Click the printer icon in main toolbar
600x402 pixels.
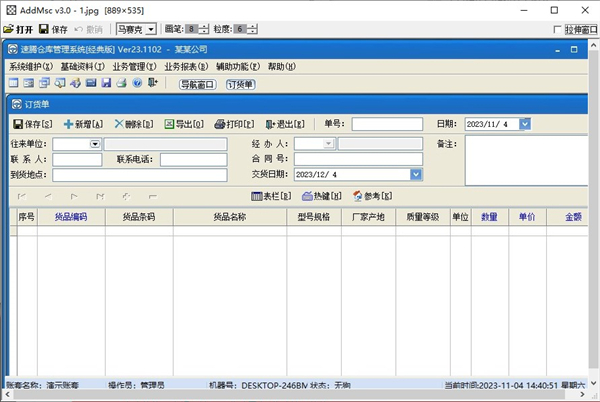click(121, 83)
